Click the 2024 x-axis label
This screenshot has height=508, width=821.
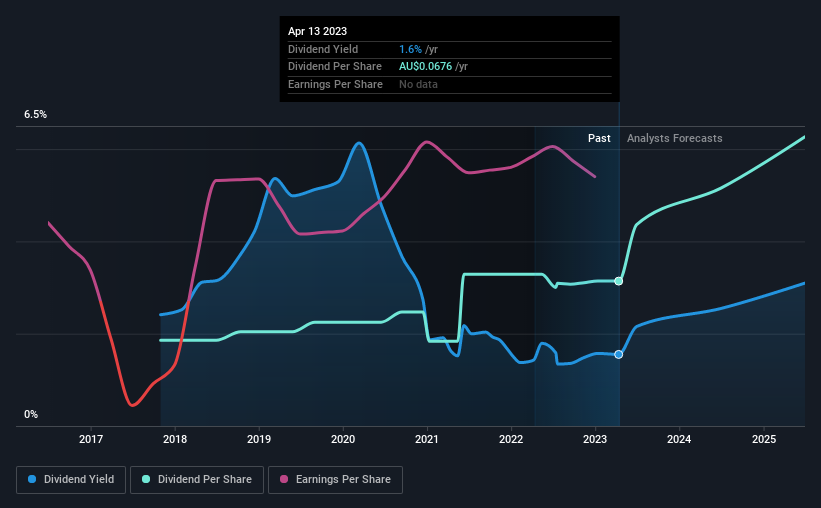(679, 439)
